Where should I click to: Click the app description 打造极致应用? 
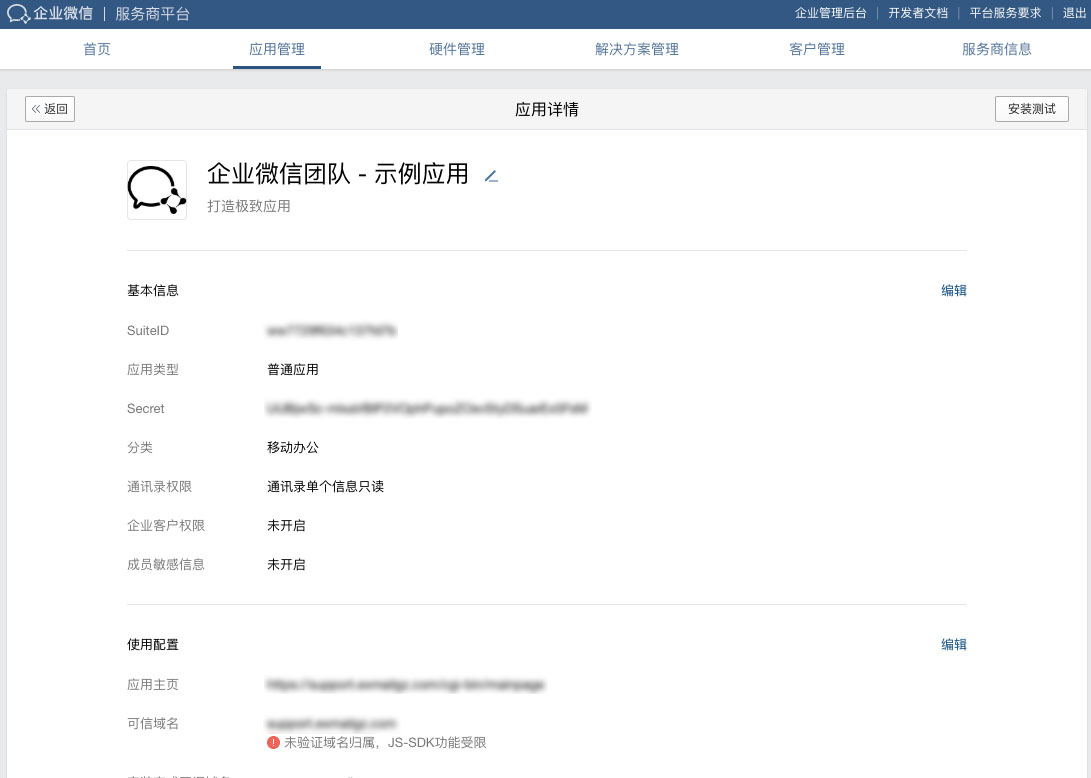tap(249, 206)
